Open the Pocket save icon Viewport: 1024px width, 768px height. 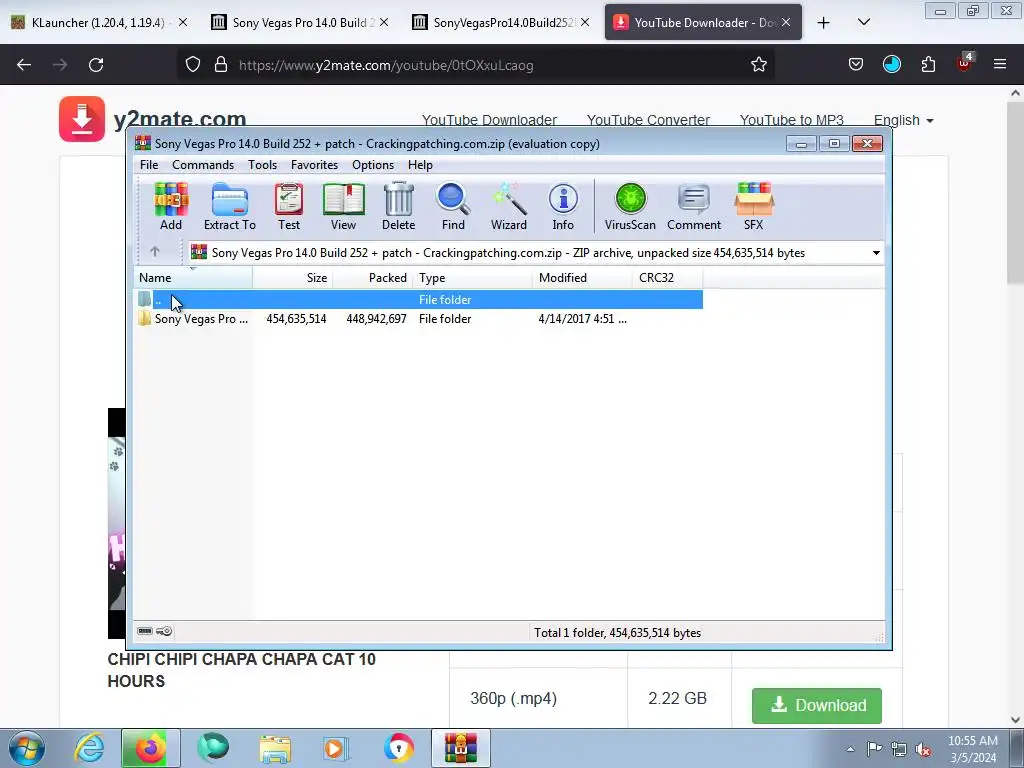tap(856, 64)
